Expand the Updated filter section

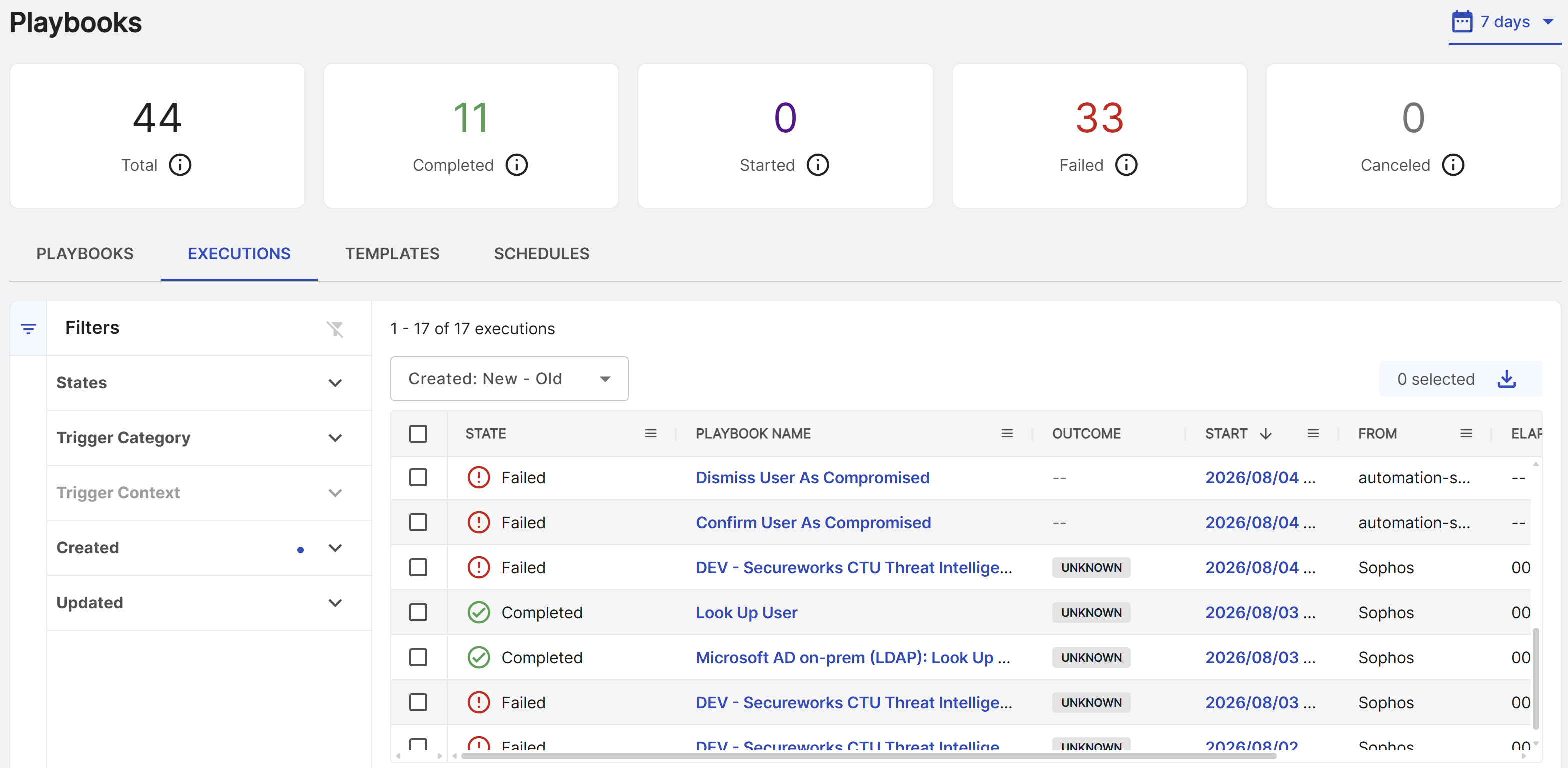[209, 603]
